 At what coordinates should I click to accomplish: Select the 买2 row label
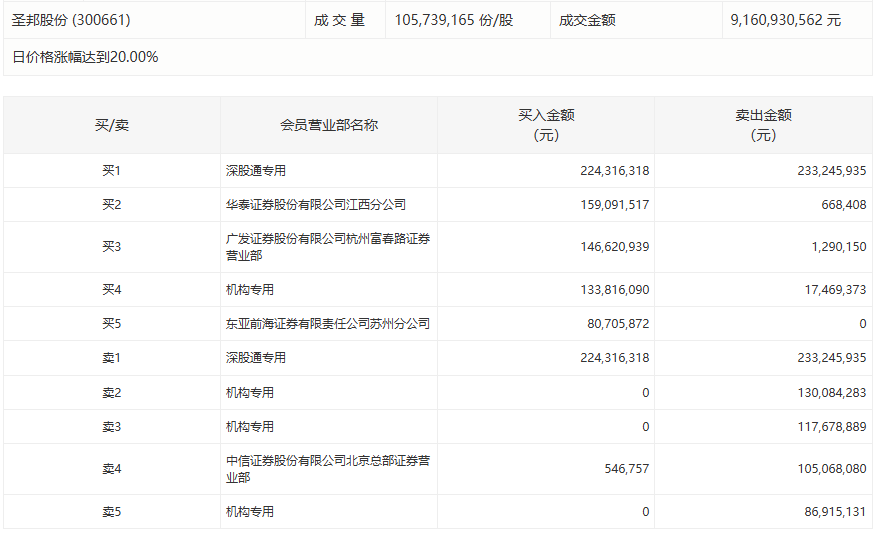[x=112, y=204]
